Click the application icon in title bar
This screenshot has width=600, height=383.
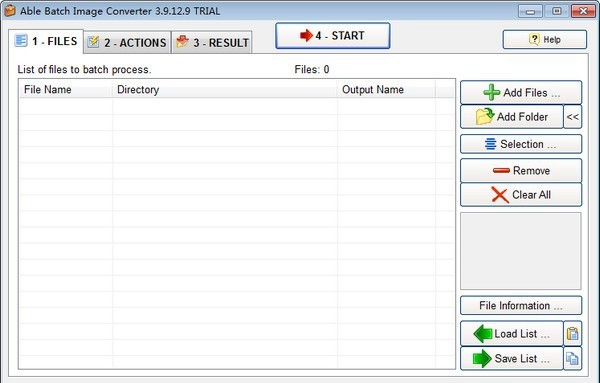10,10
